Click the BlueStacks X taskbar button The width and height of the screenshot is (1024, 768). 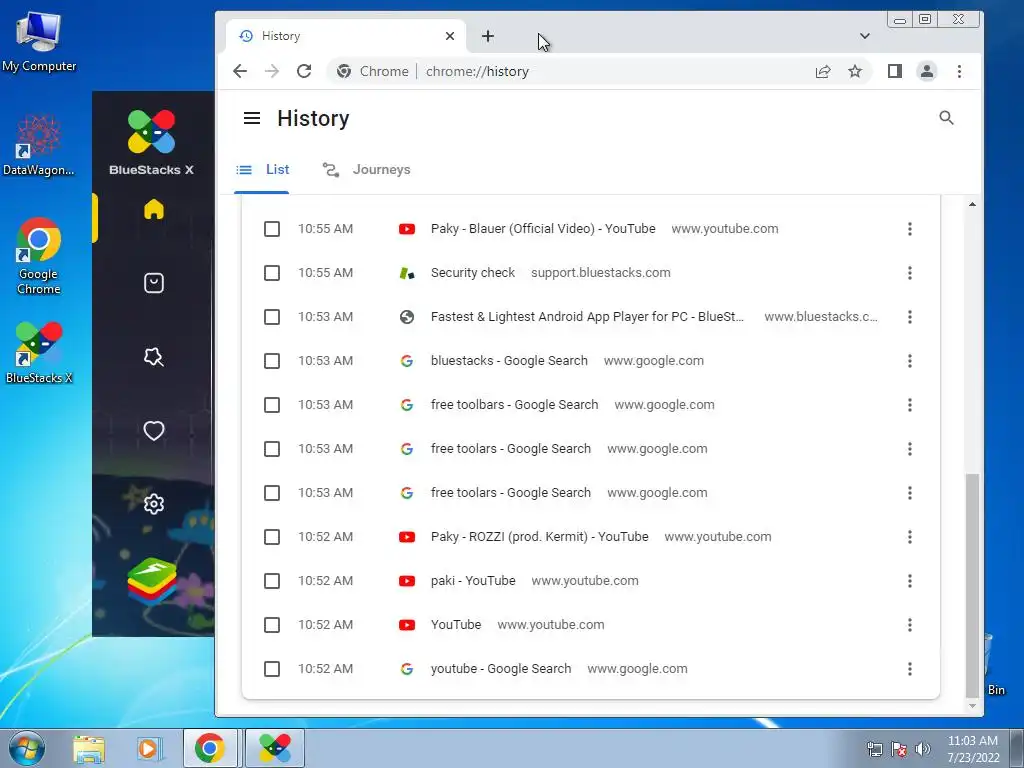[275, 748]
